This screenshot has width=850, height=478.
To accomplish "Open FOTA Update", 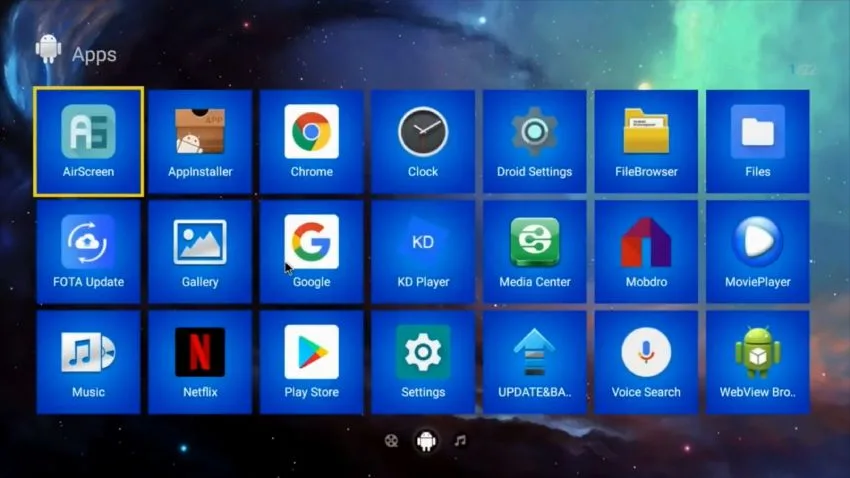I will click(88, 252).
